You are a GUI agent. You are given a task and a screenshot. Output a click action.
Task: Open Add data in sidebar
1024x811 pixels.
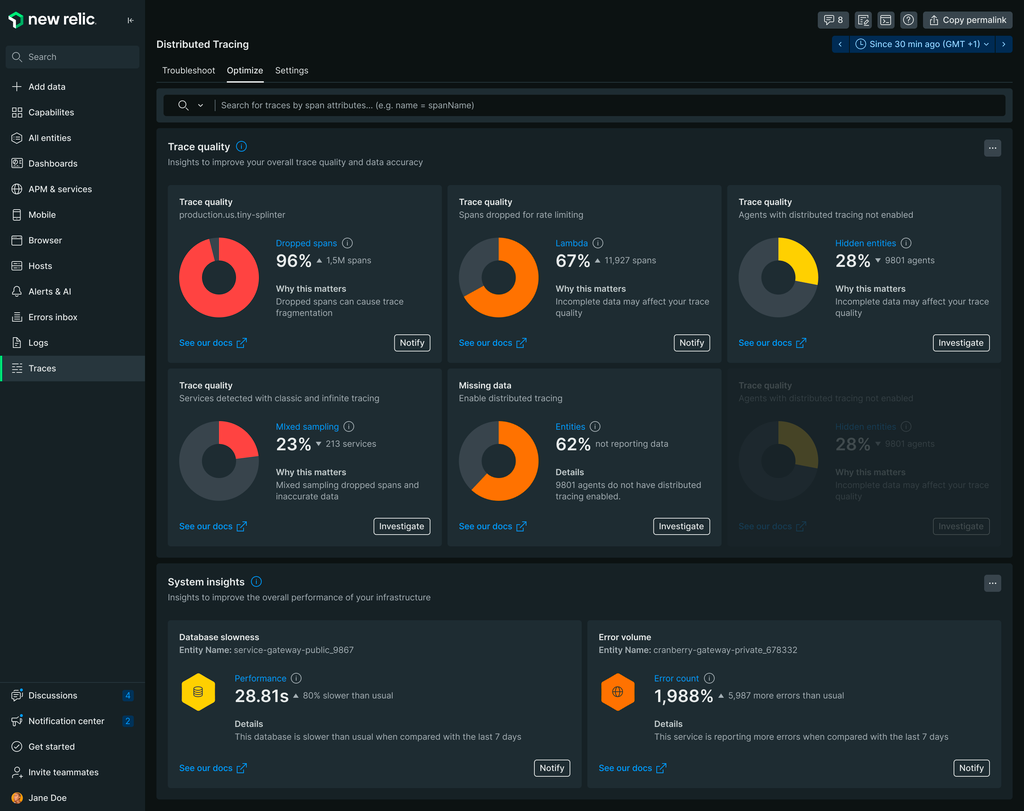72,86
